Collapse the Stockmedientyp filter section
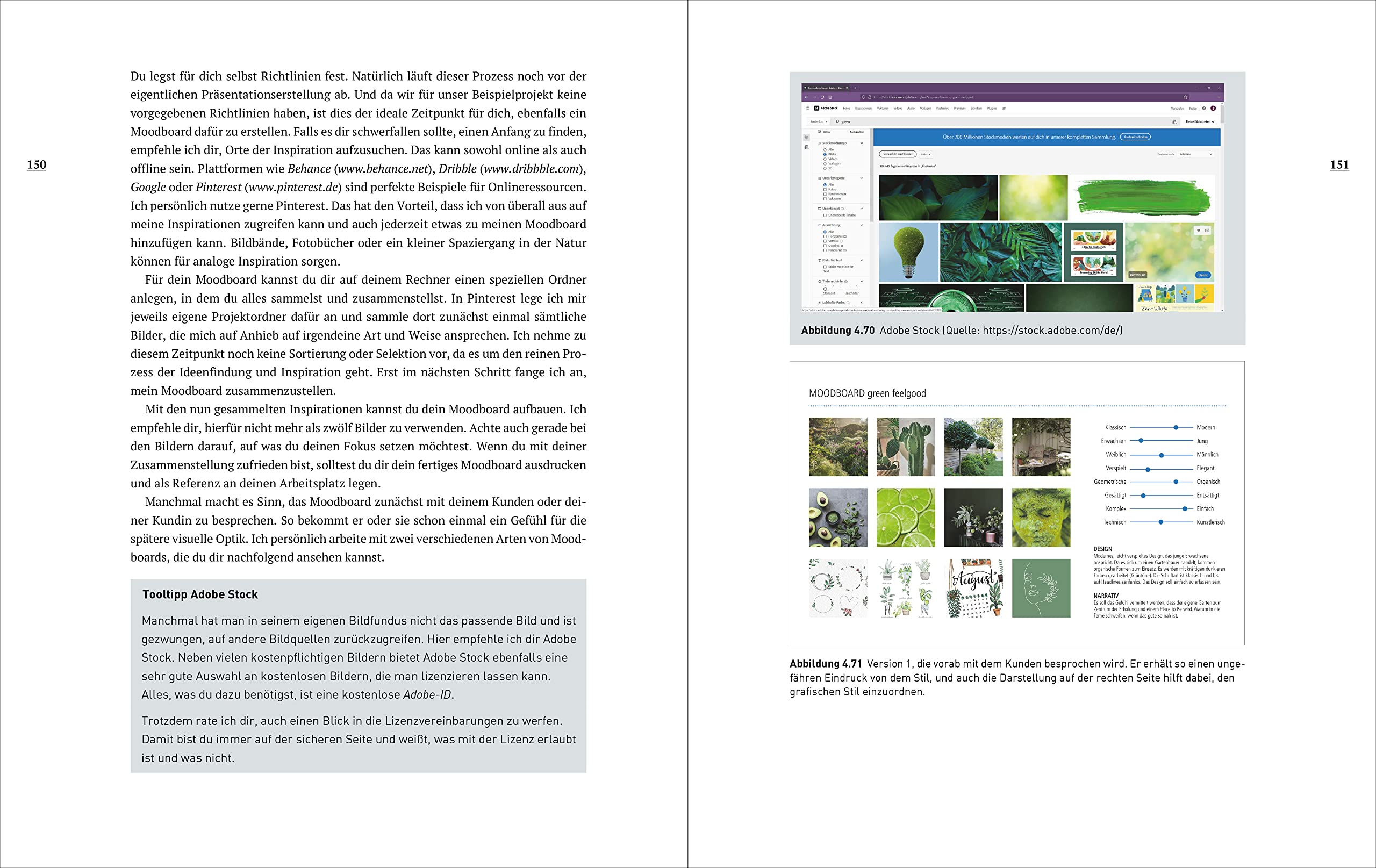The image size is (1376, 868). [x=862, y=143]
